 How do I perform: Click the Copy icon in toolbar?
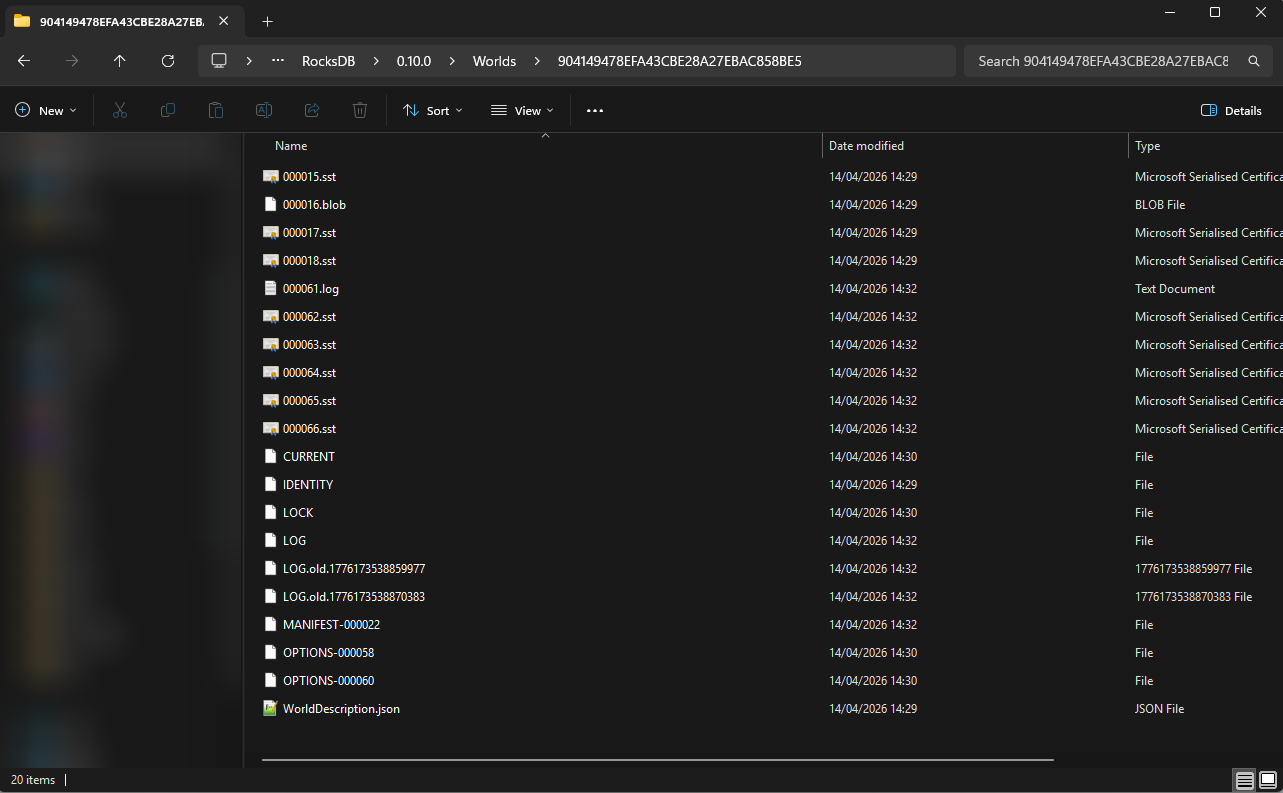point(168,111)
